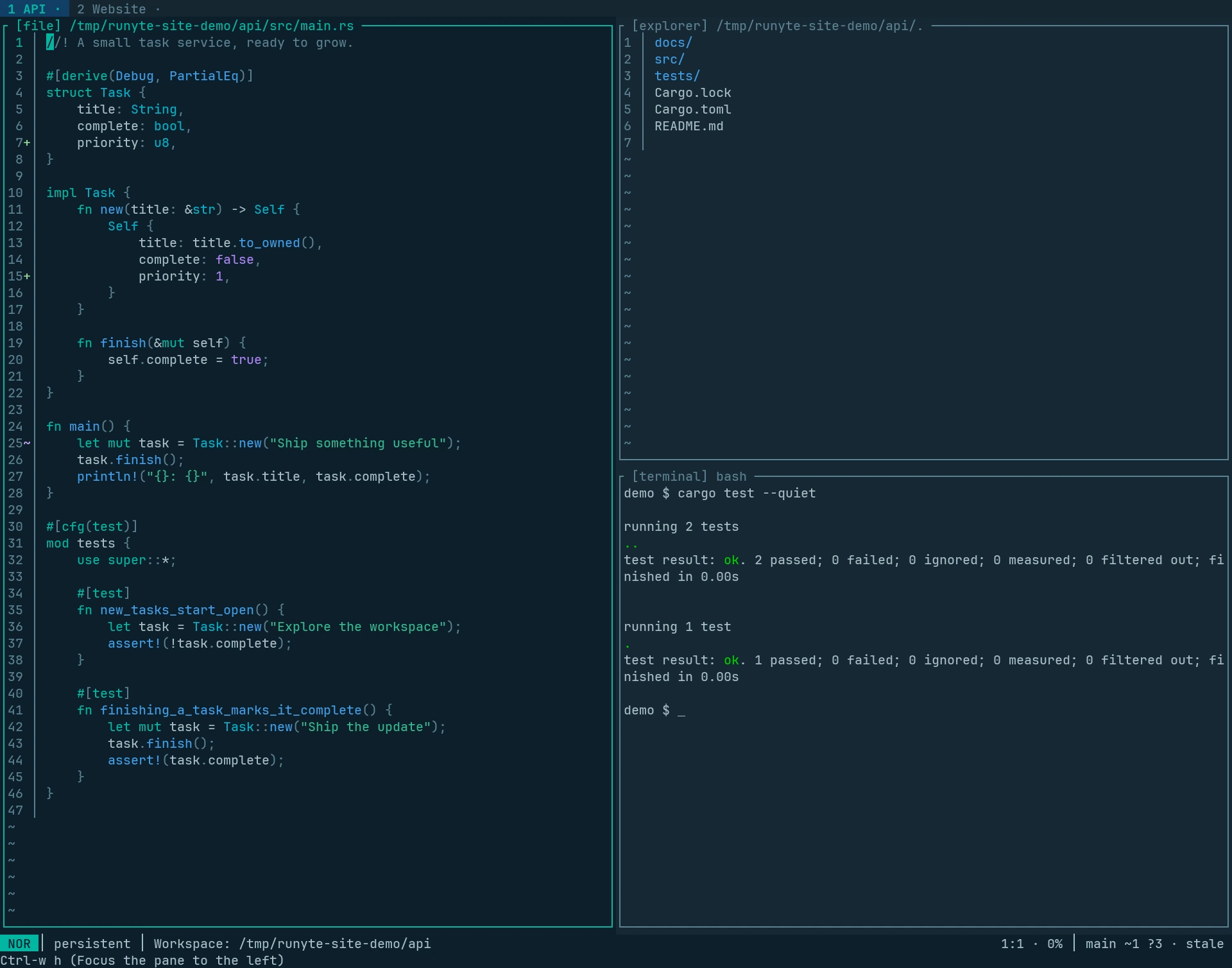The image size is (1232, 968).
Task: Click 'self.complete = true;' statement
Action: [x=188, y=360]
